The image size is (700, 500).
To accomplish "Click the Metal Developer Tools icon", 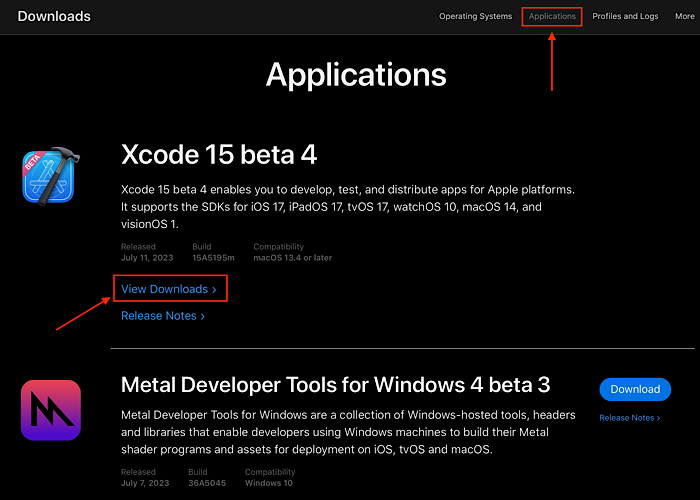I will coord(51,410).
